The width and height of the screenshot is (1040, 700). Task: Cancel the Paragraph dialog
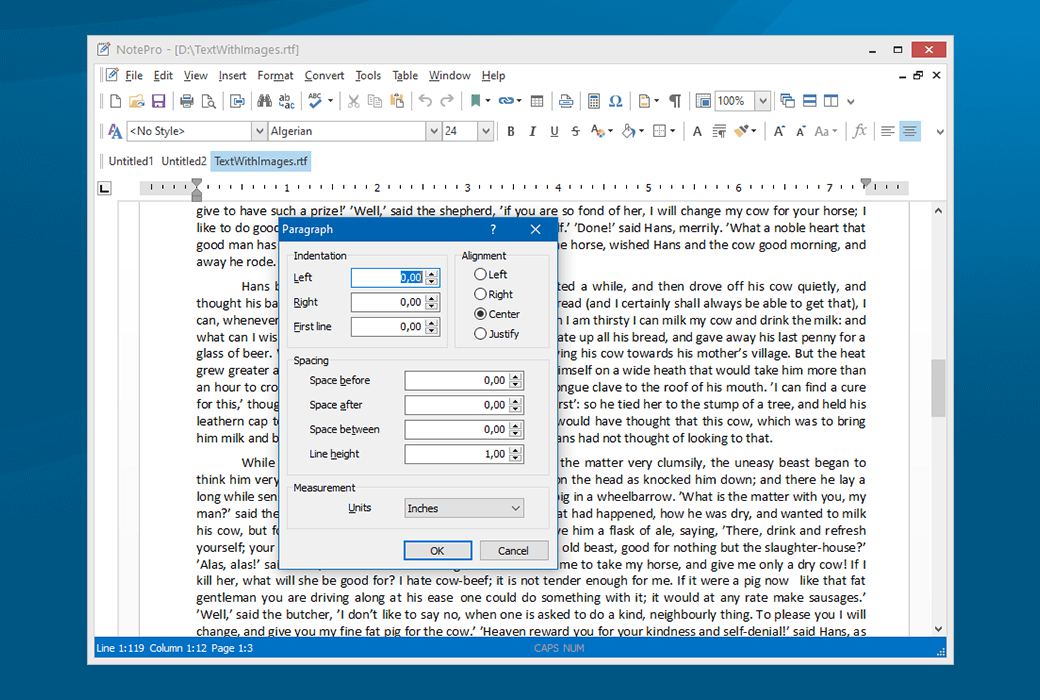[513, 551]
